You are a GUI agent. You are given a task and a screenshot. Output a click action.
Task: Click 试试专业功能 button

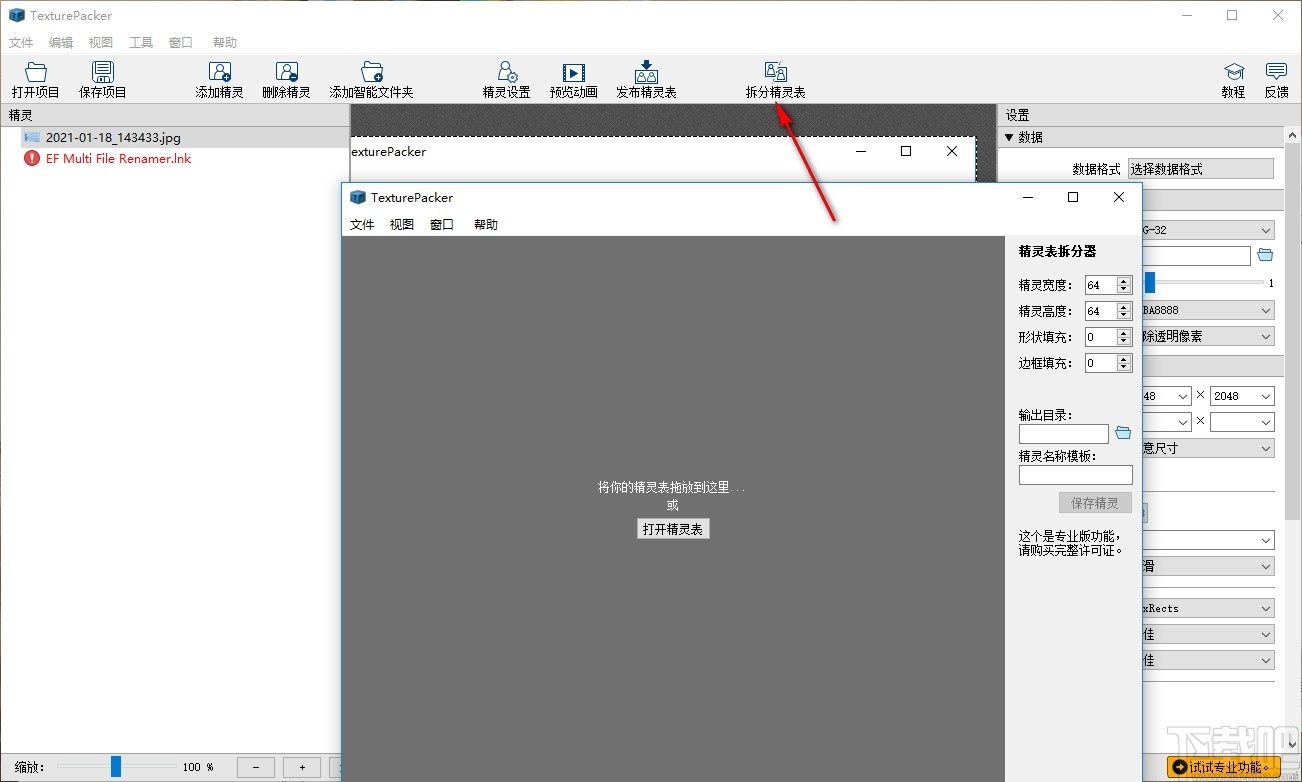[x=1223, y=768]
